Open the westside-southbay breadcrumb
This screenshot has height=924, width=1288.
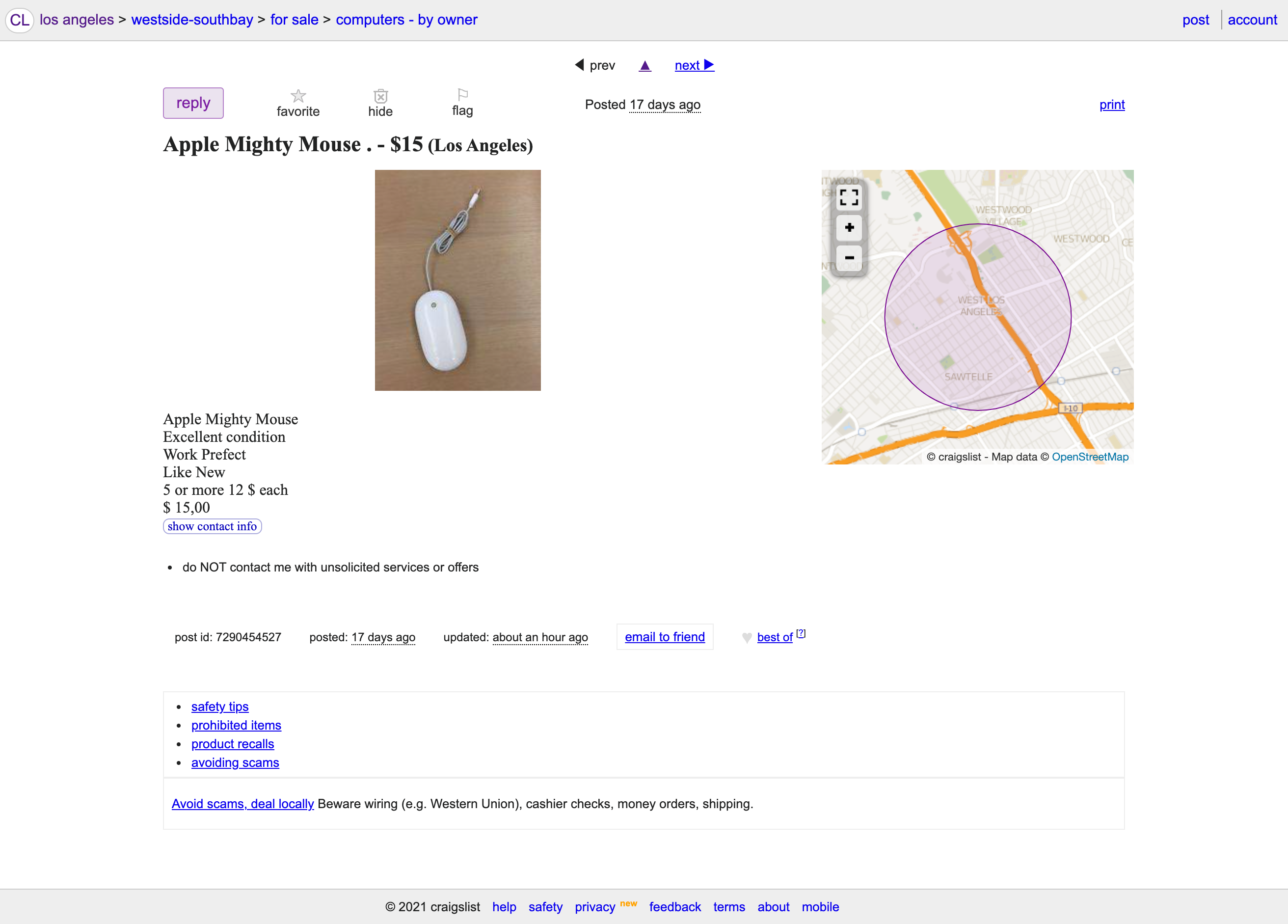[x=192, y=20]
